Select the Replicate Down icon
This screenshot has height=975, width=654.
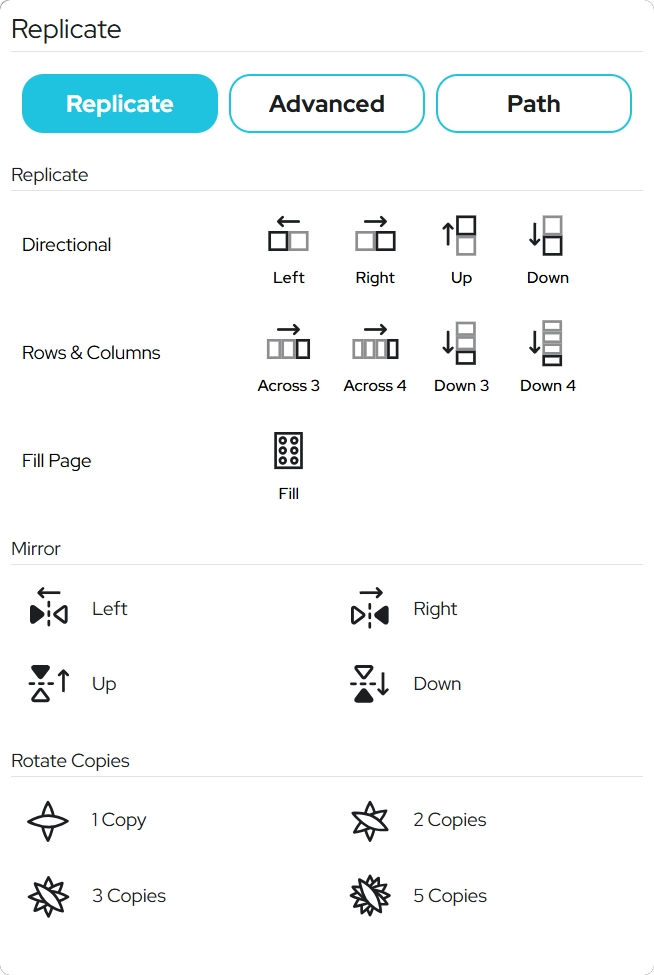point(547,236)
